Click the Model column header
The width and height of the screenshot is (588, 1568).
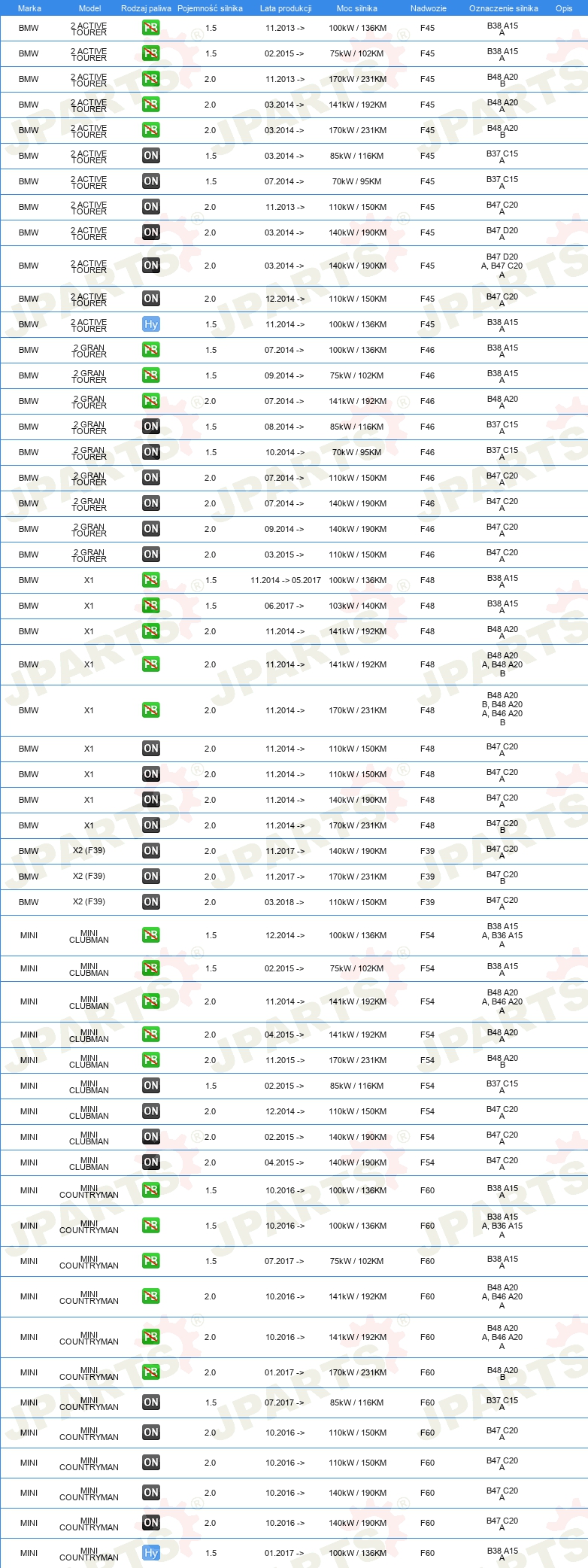[x=90, y=8]
